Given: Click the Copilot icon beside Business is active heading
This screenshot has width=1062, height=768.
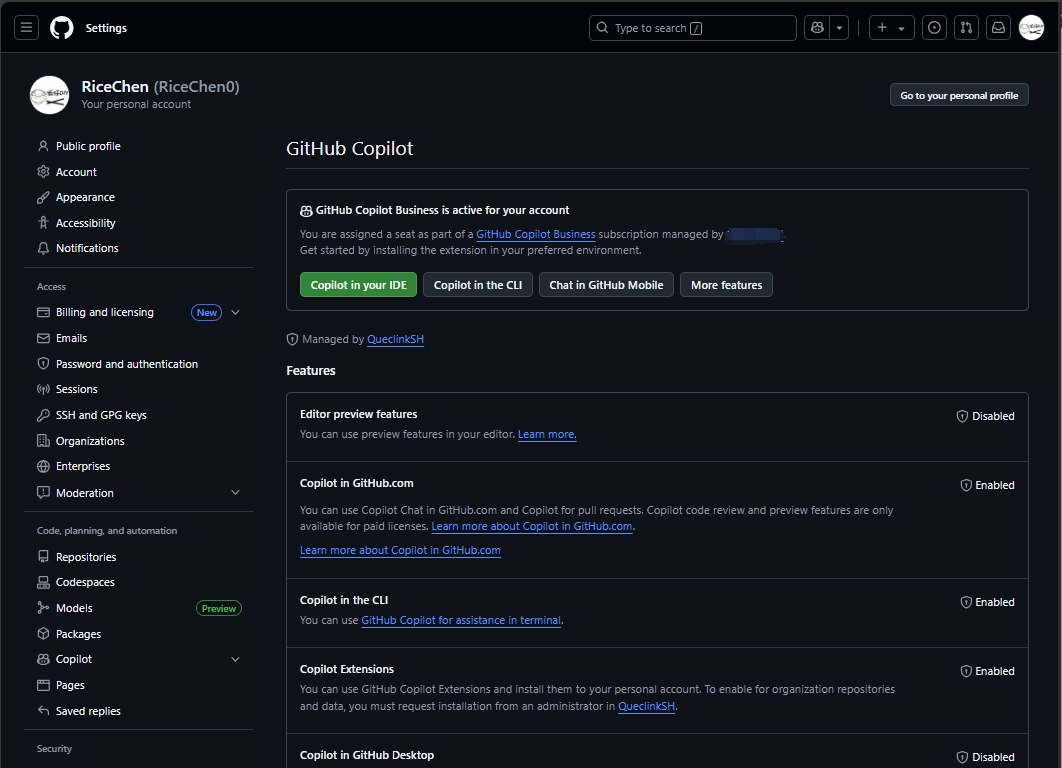Looking at the screenshot, I should pos(306,211).
